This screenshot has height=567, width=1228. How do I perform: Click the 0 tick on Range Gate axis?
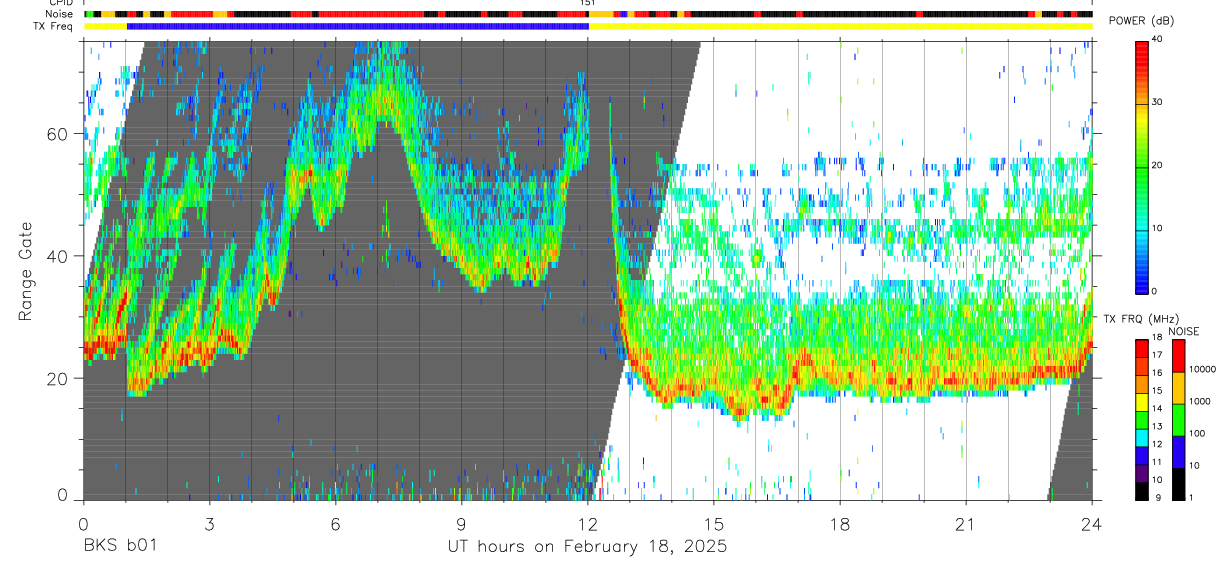coord(63,495)
